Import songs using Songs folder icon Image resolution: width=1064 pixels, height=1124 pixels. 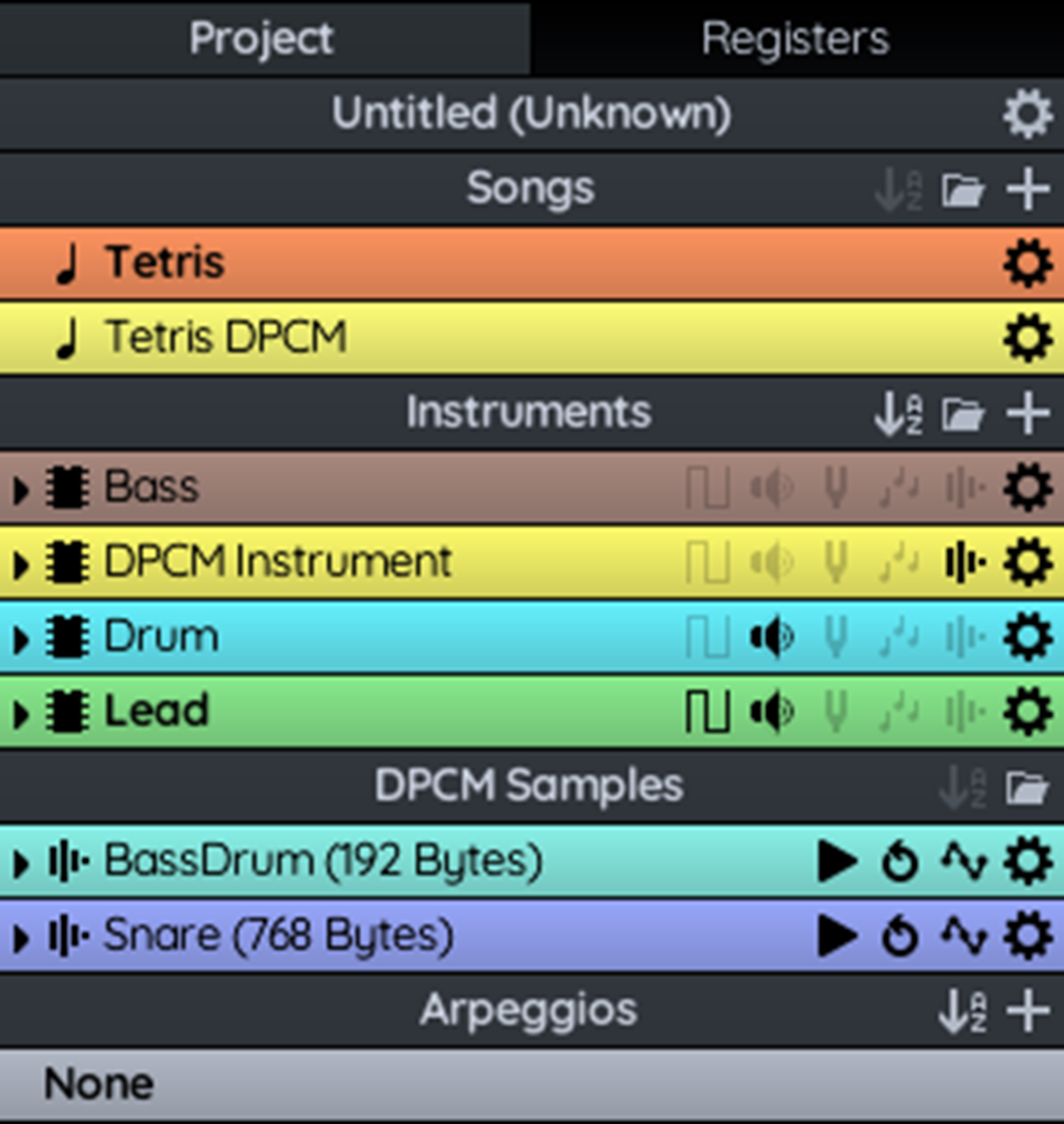[x=962, y=190]
